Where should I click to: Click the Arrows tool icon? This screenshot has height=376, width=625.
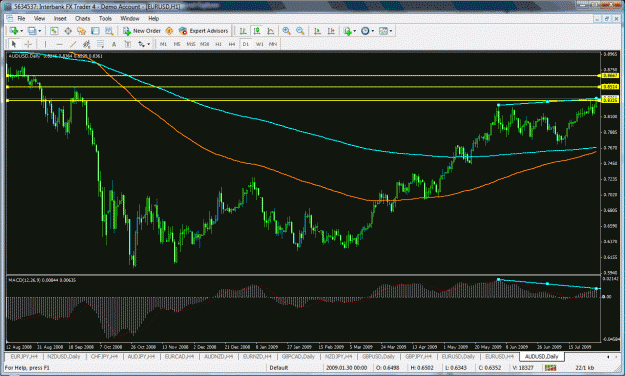(x=142, y=44)
